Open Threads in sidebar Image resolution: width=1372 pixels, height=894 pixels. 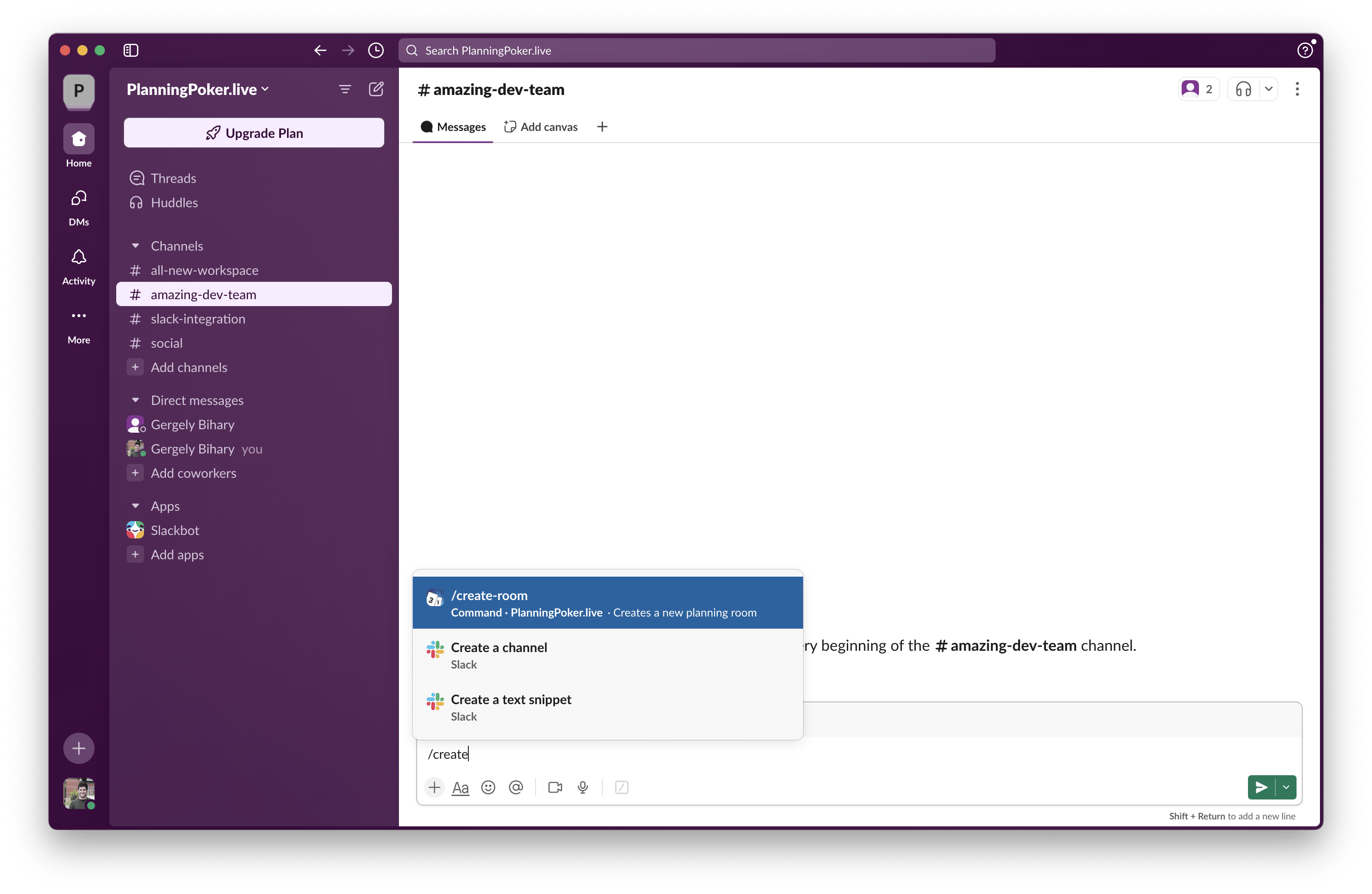[x=254, y=178]
